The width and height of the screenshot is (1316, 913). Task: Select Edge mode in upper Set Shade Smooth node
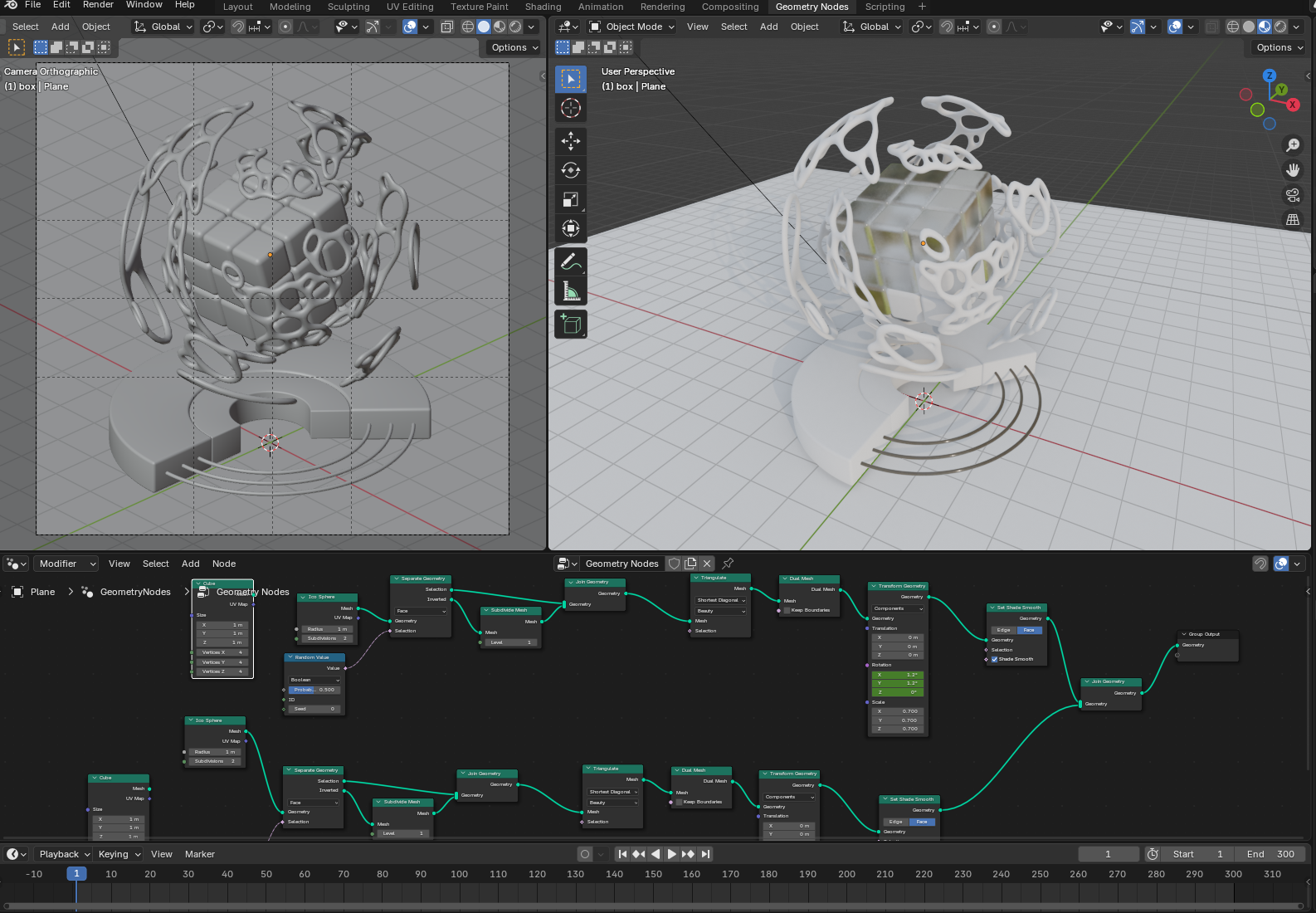(x=1003, y=630)
